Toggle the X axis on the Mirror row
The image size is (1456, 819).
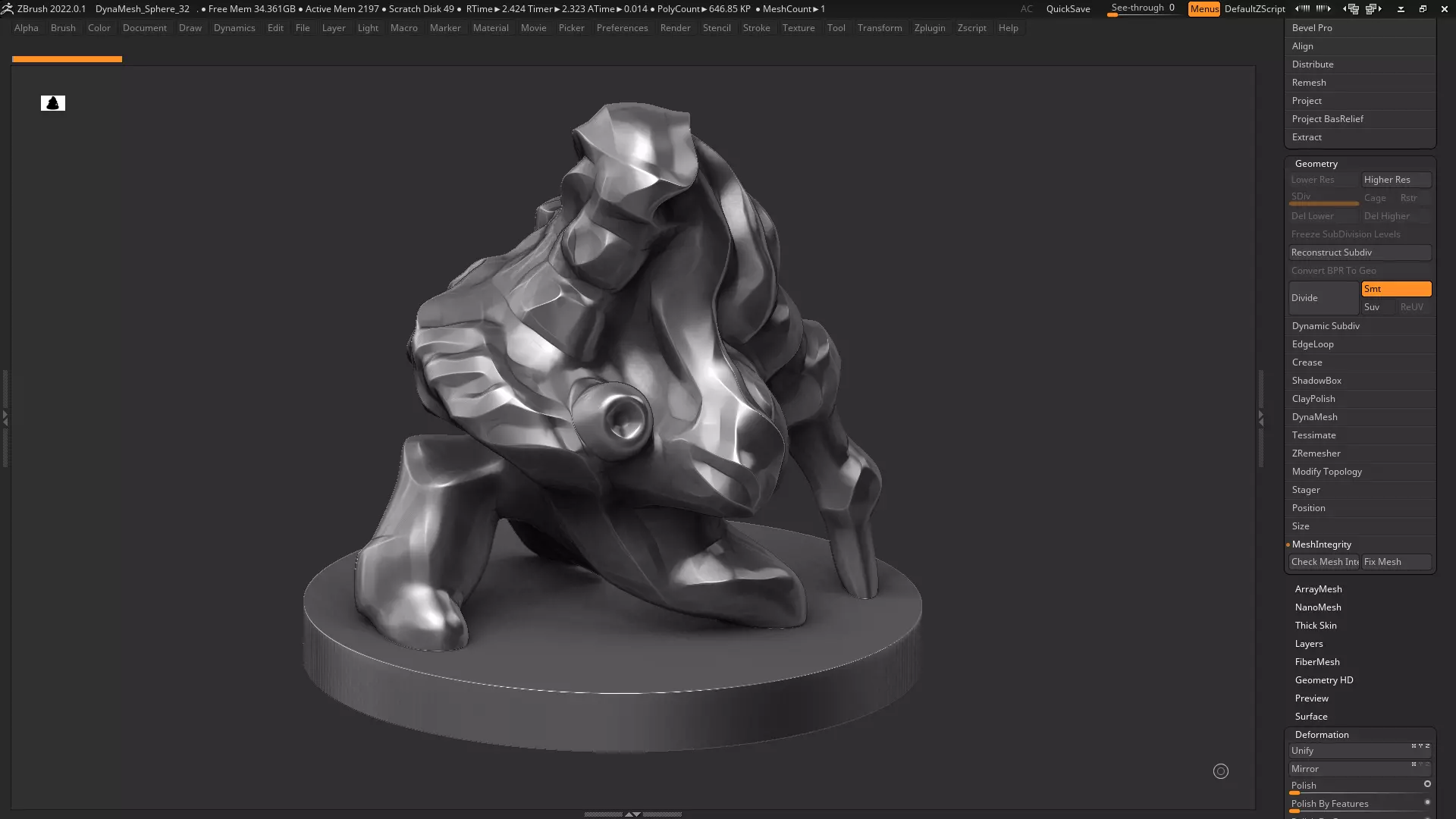(1414, 764)
